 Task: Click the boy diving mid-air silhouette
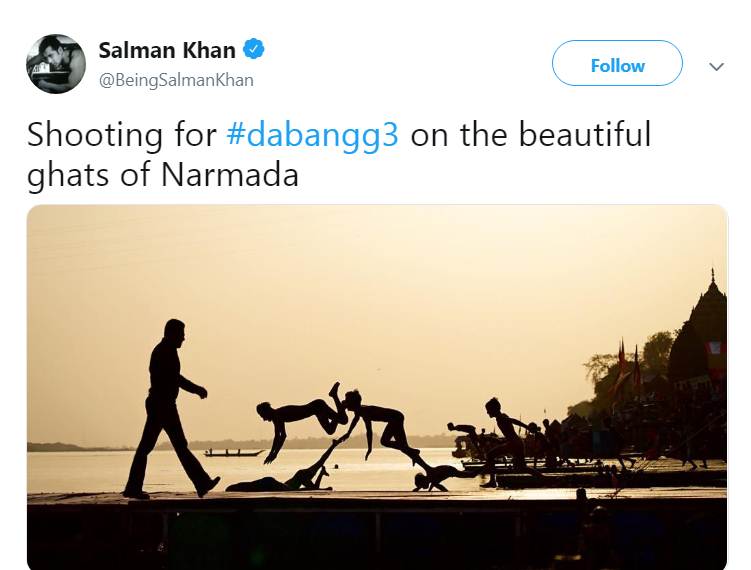coord(296,414)
